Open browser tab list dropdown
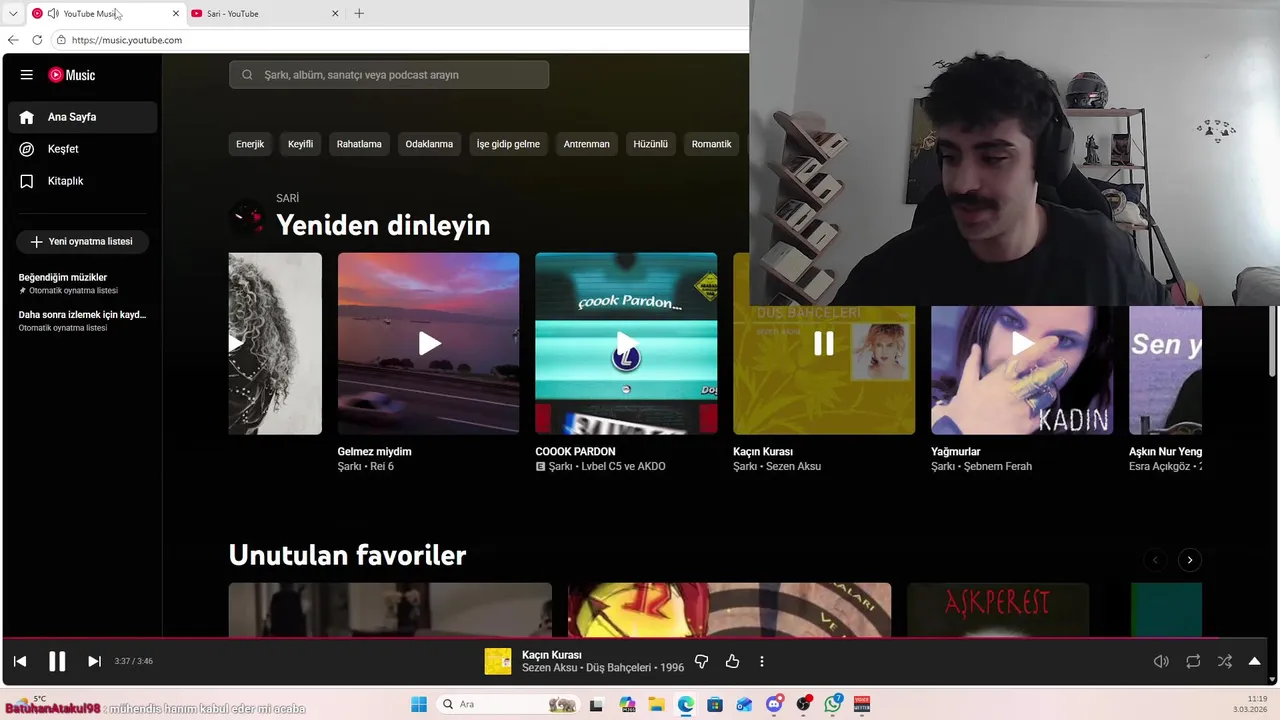The width and height of the screenshot is (1280, 720). pyautogui.click(x=12, y=13)
